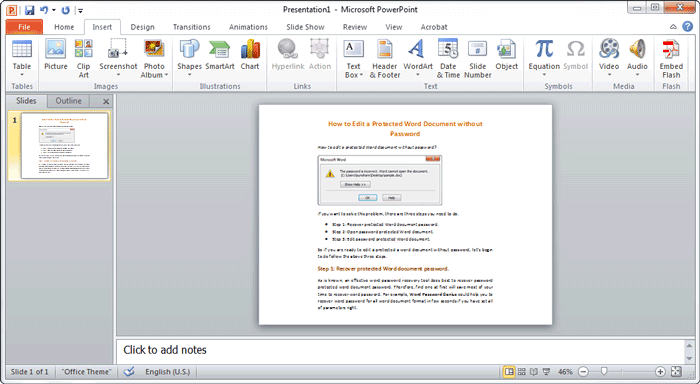Image resolution: width=700 pixels, height=384 pixels.
Task: Save the presentation from Quick Access Toolbar
Action: [x=29, y=10]
